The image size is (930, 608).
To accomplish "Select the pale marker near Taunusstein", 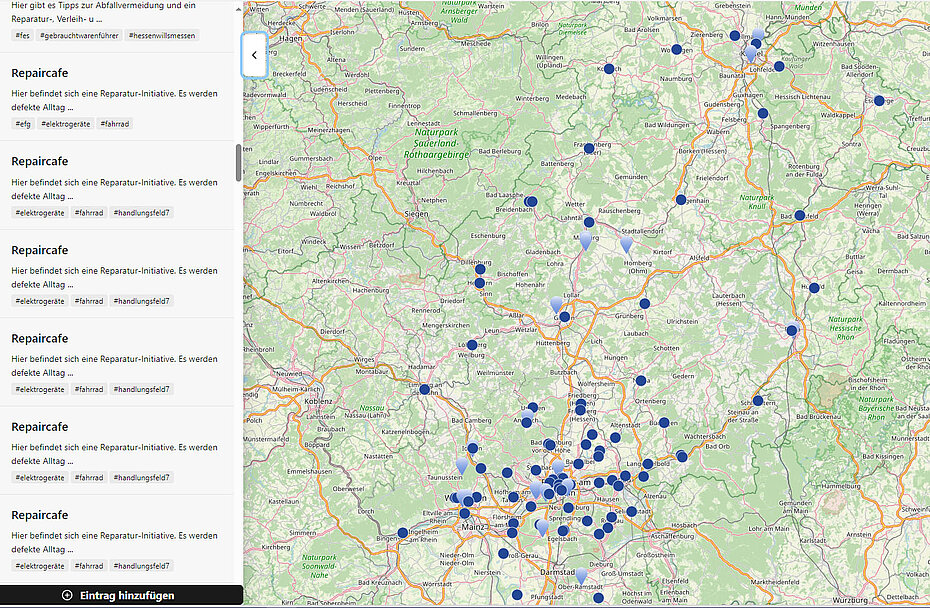I will pyautogui.click(x=462, y=464).
